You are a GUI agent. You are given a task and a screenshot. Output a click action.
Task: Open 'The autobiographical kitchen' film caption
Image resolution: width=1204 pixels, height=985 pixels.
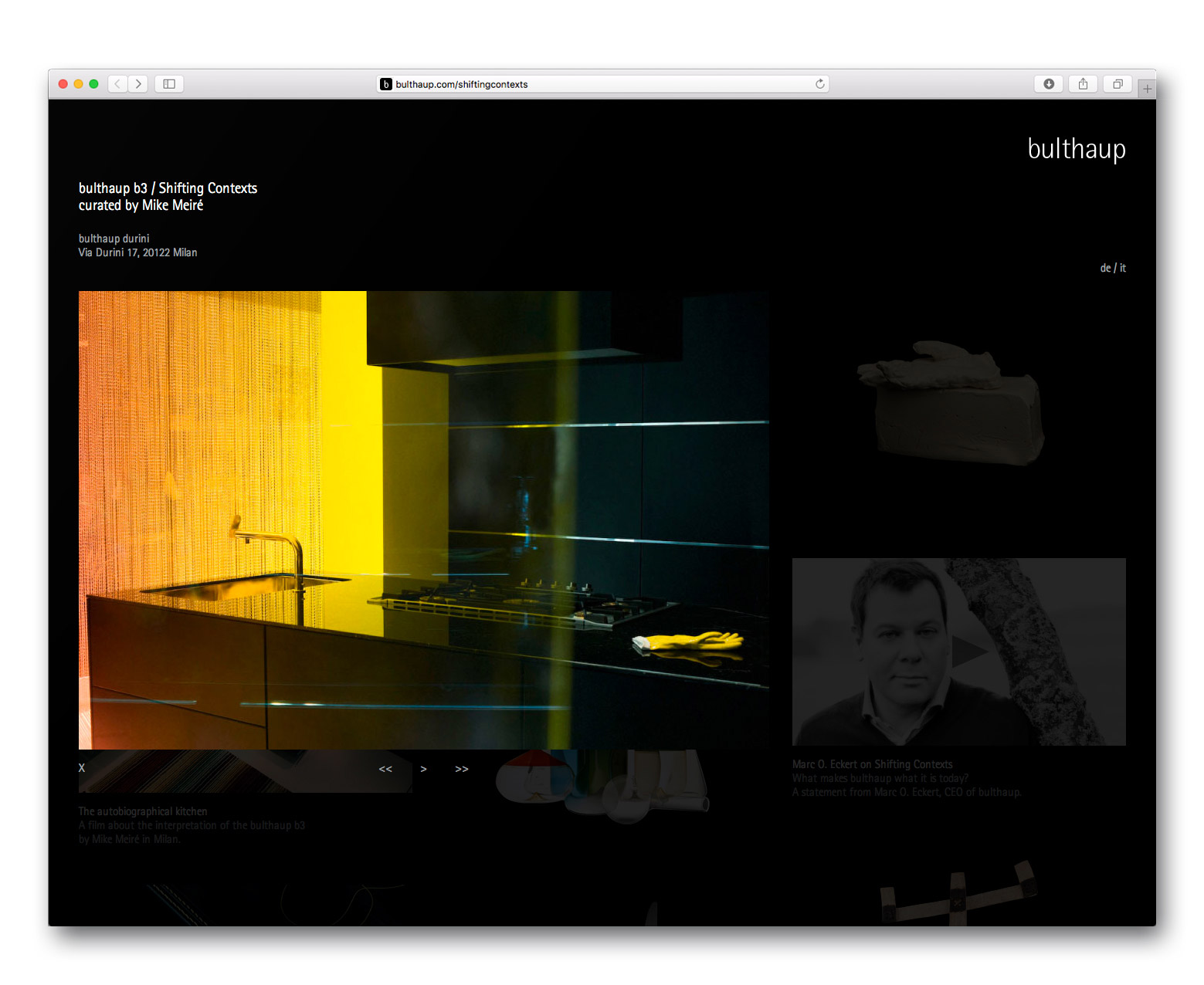pos(143,811)
